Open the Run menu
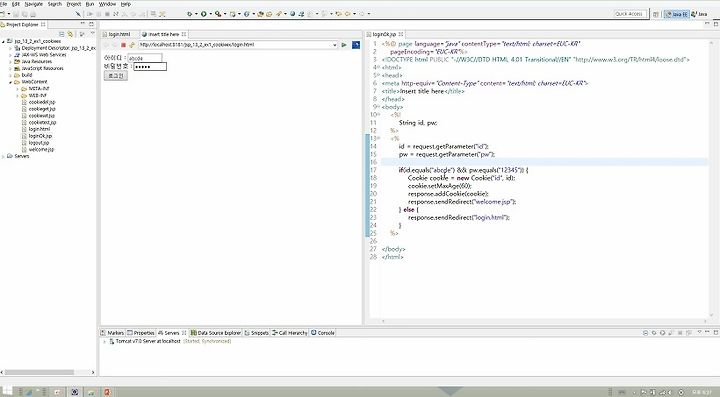 (x=90, y=4)
